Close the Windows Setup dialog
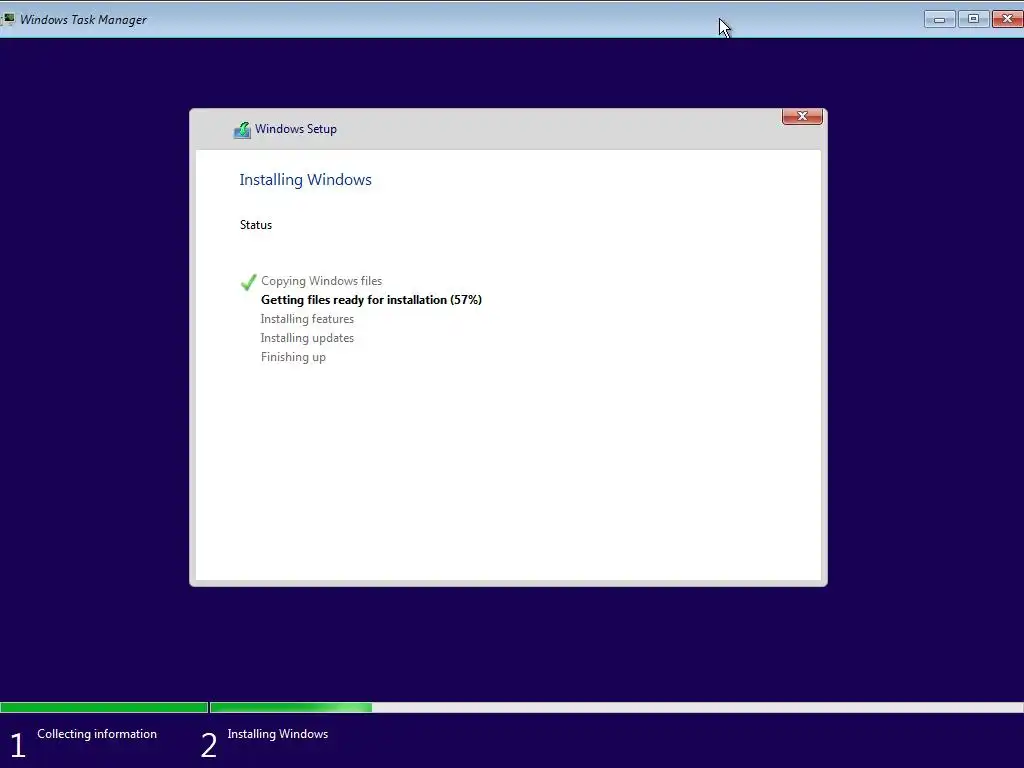 802,116
